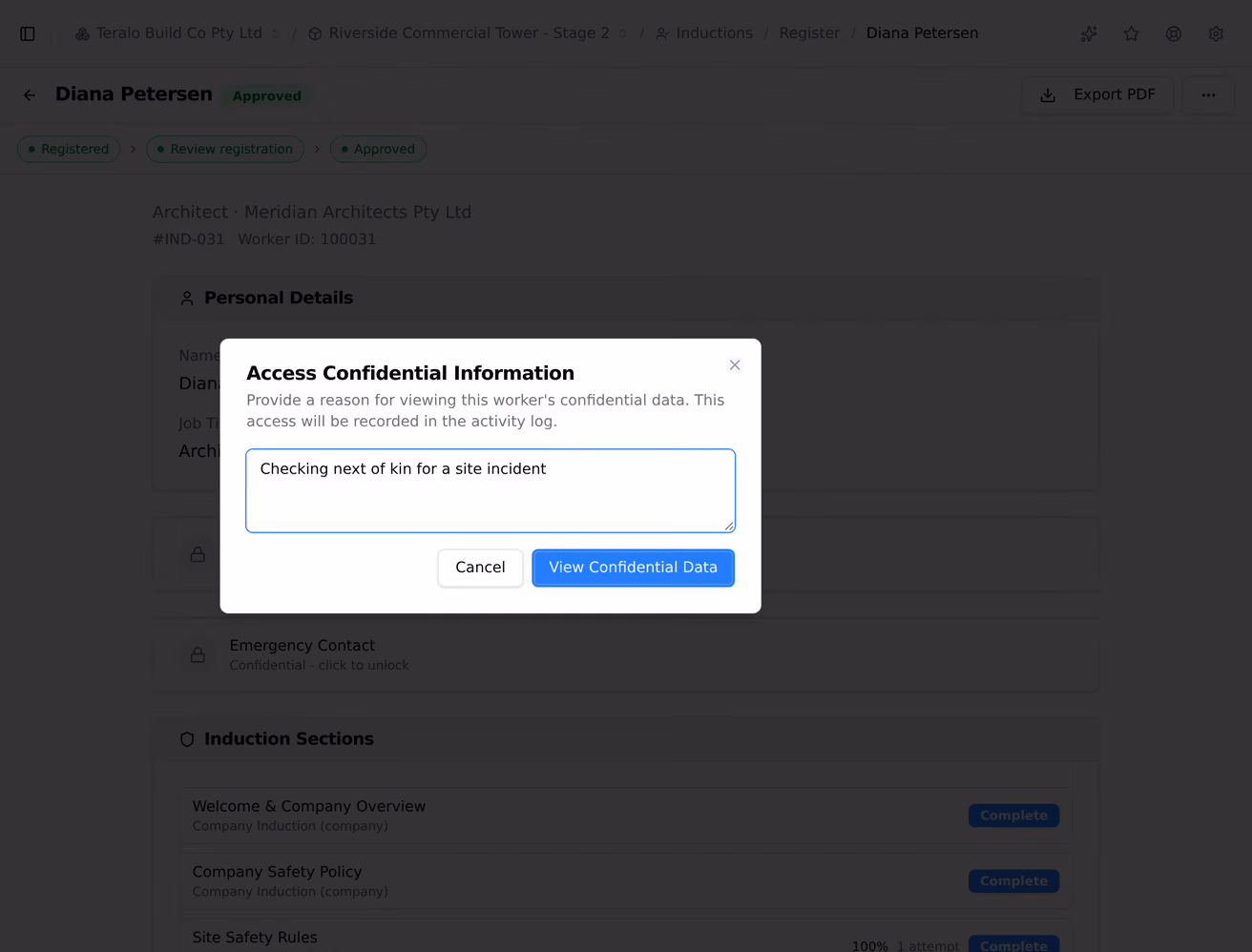Cancel the confidential access request

click(480, 568)
